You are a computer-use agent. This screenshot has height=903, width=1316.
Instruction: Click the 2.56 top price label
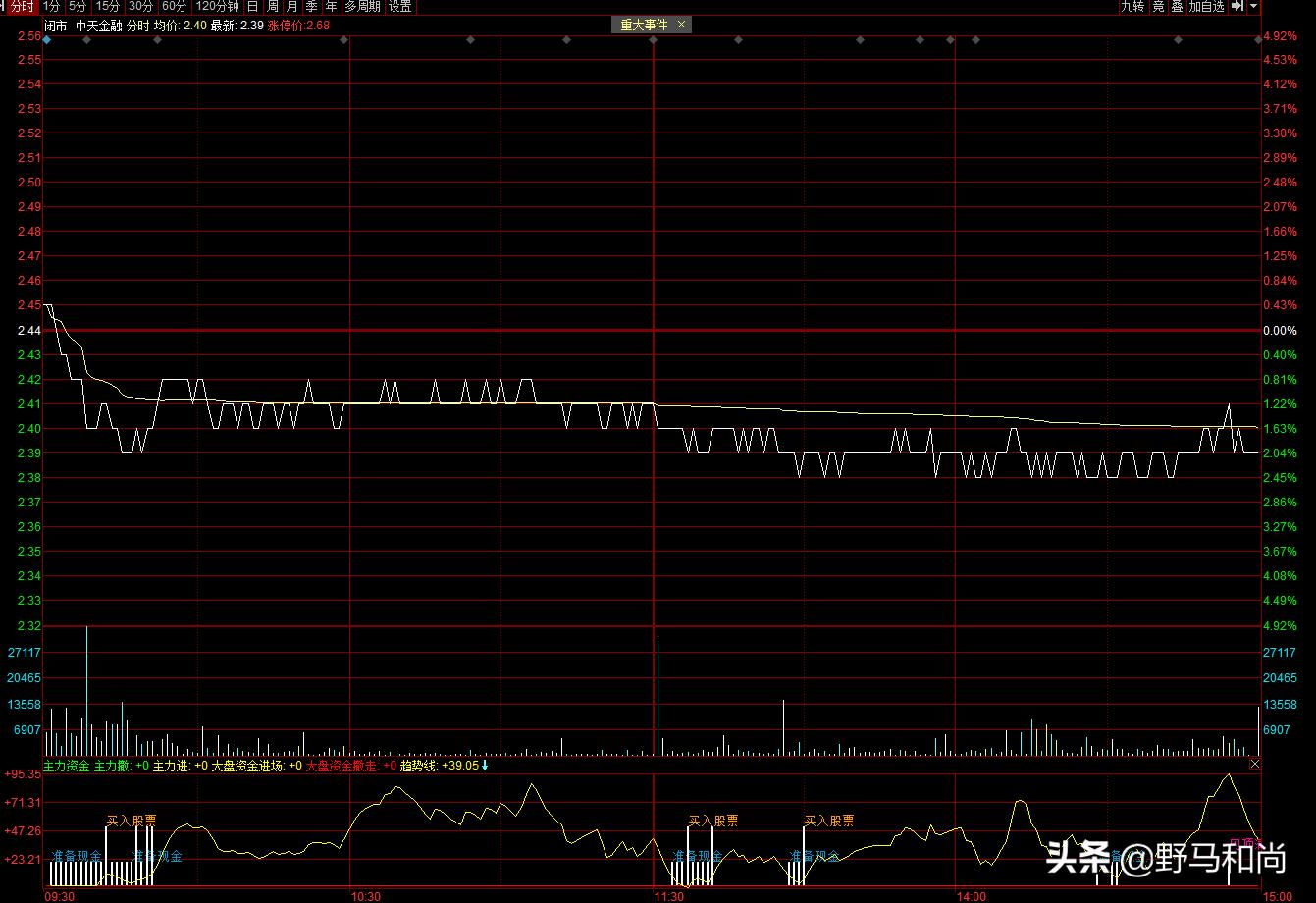(29, 36)
